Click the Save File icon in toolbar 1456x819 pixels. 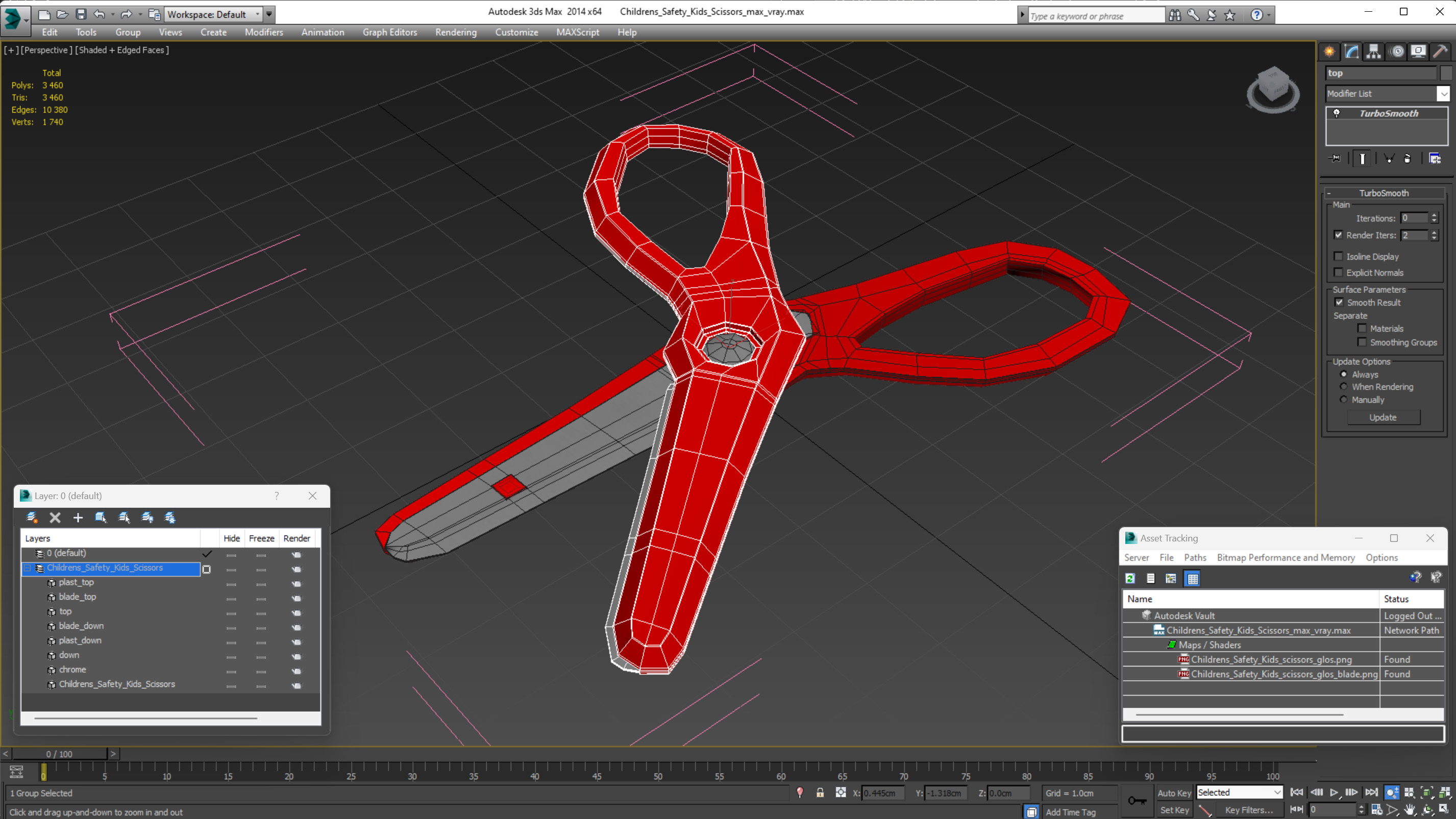(81, 14)
